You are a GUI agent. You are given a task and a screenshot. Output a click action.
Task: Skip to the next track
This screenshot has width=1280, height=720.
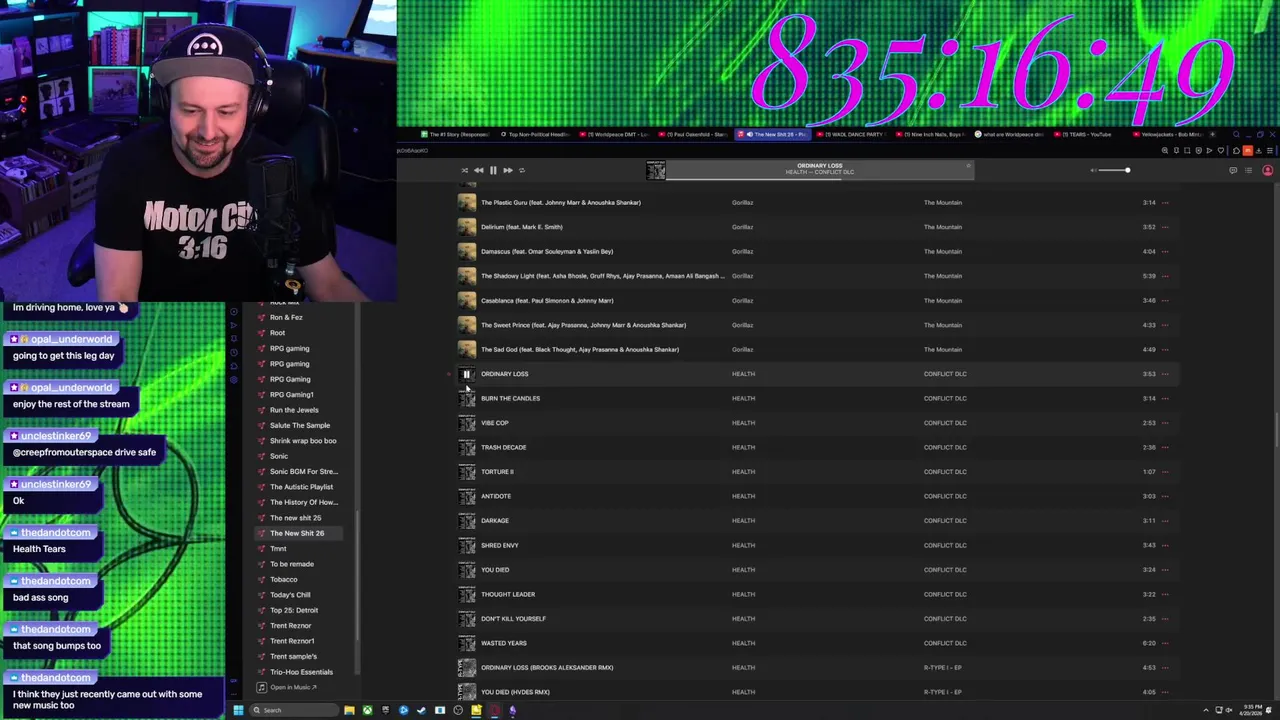pos(507,170)
